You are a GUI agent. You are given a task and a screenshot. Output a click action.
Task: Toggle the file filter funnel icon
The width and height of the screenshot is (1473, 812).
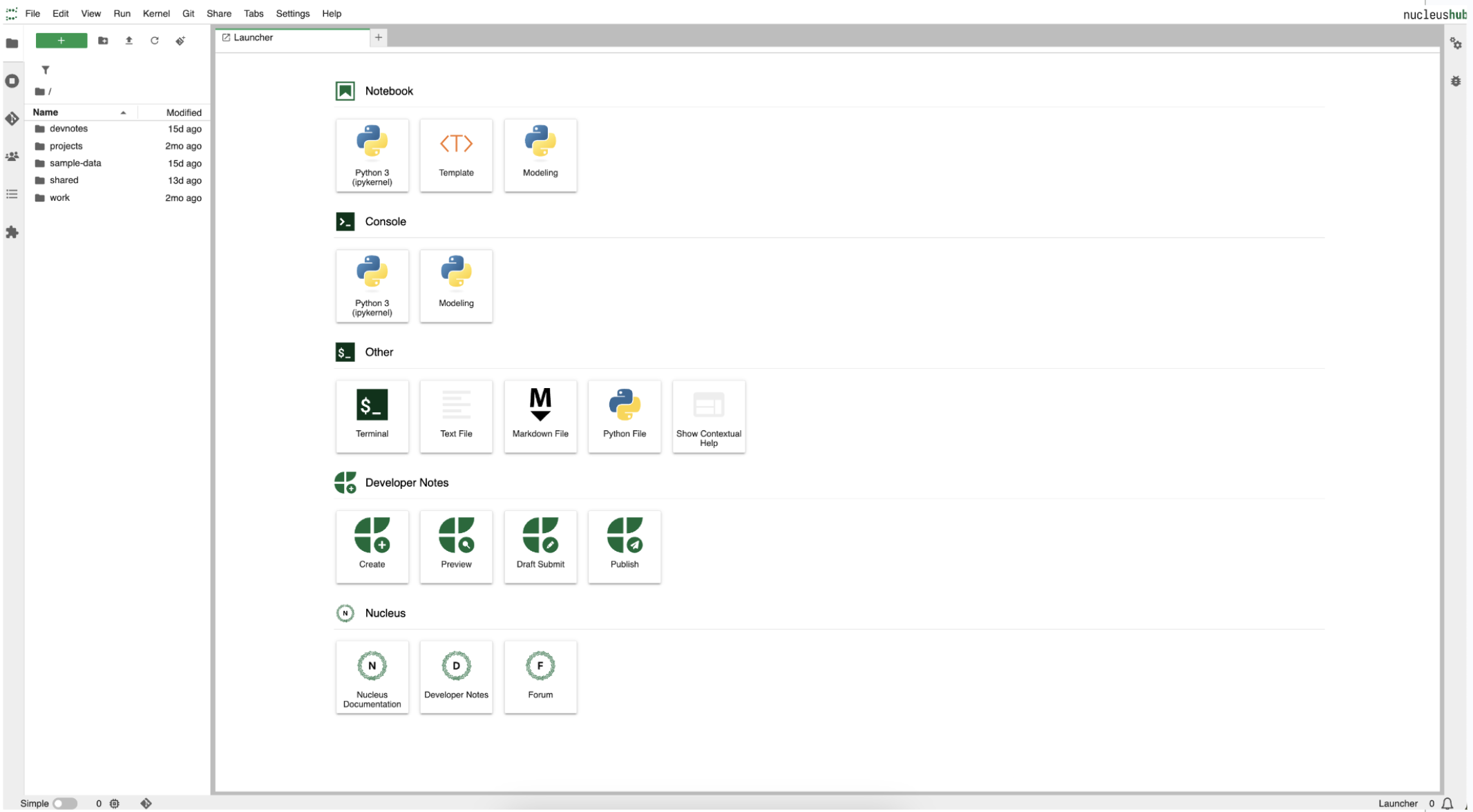coord(46,70)
